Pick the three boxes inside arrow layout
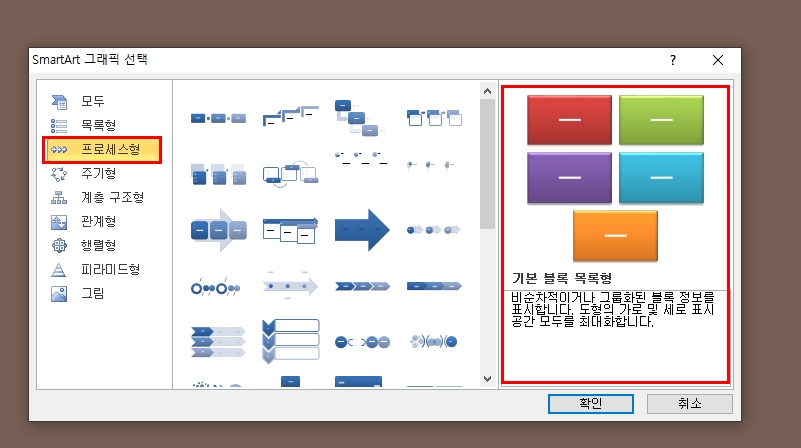Viewport: 801px width, 448px height. (x=218, y=230)
